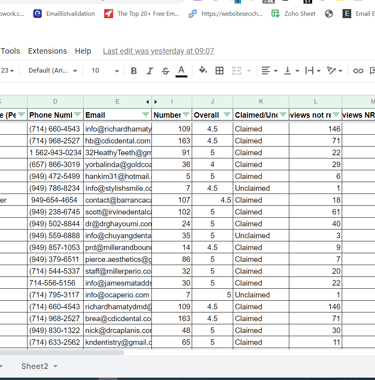
Task: Open the Emaillistvalidation bookmark
Action: click(x=64, y=14)
